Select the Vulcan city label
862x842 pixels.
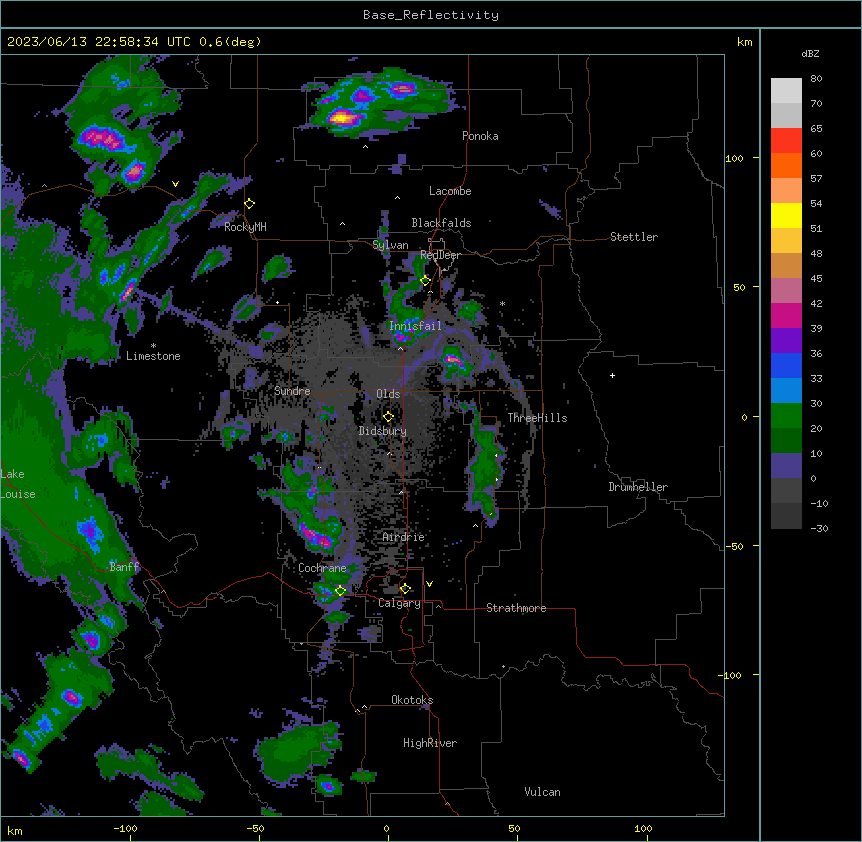543,792
